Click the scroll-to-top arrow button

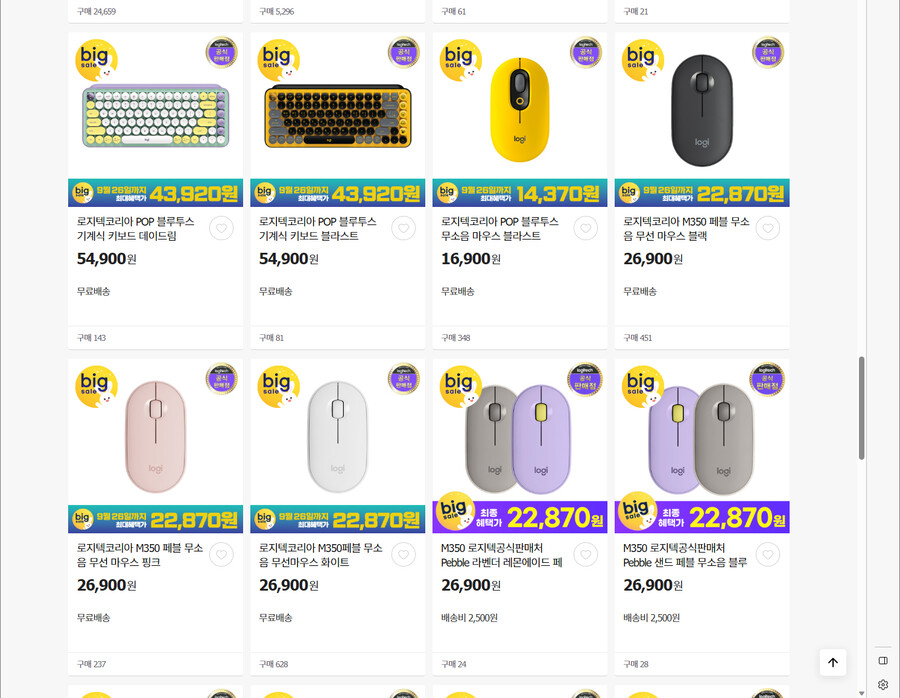[x=832, y=662]
